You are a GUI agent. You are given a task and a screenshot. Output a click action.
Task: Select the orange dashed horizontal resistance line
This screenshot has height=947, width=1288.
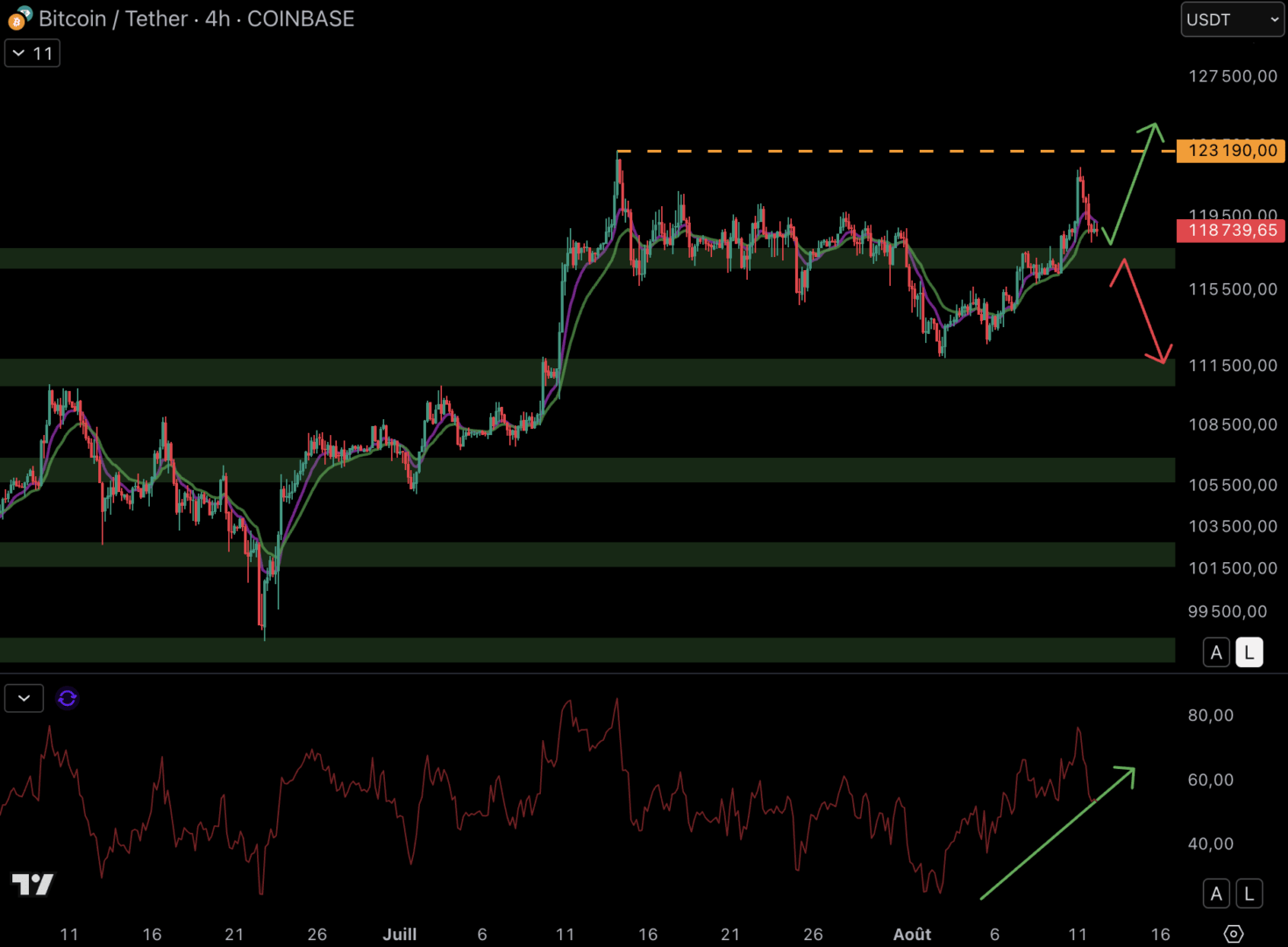(877, 152)
